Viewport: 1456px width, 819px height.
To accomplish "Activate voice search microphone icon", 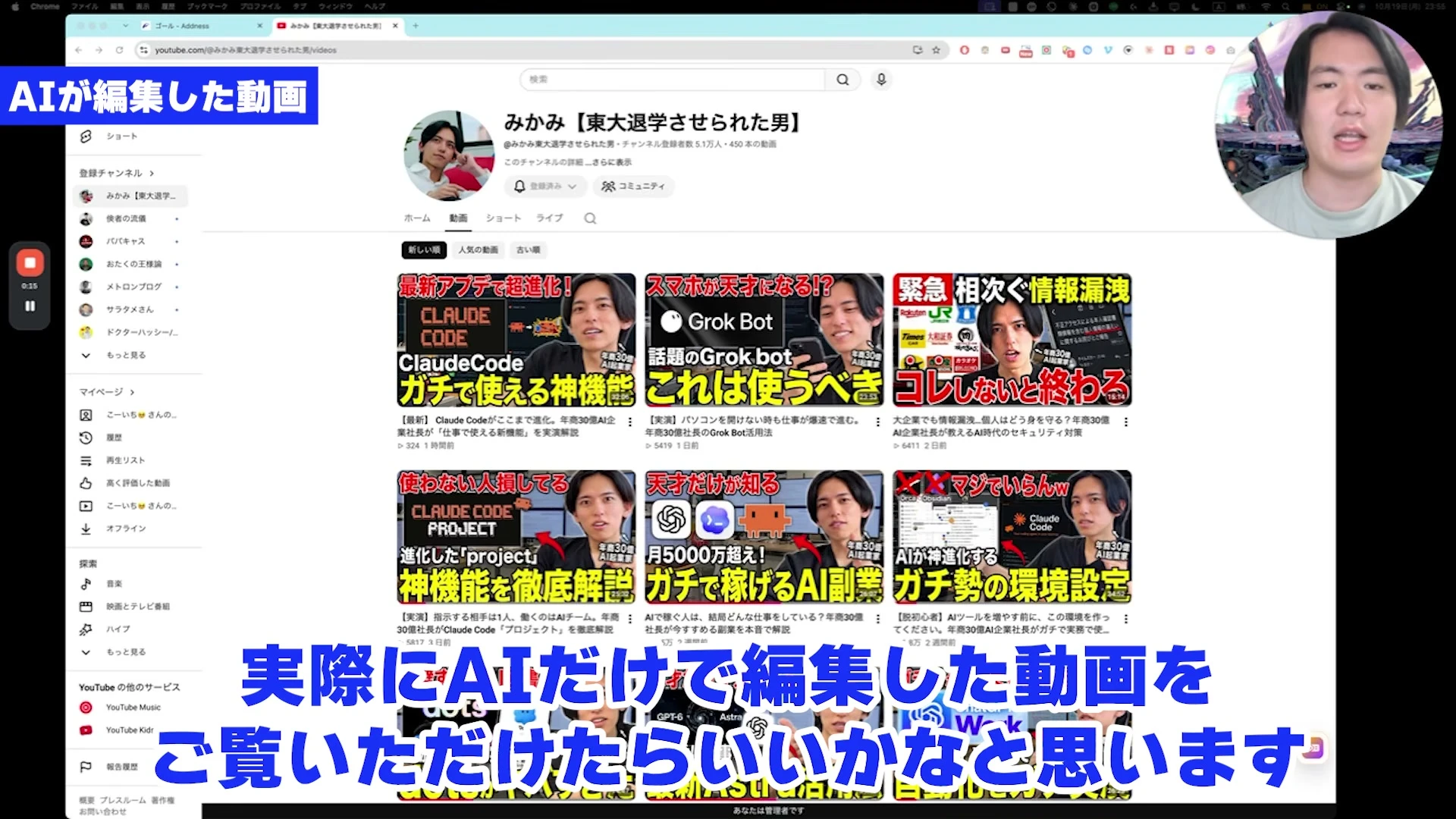I will pos(881,79).
